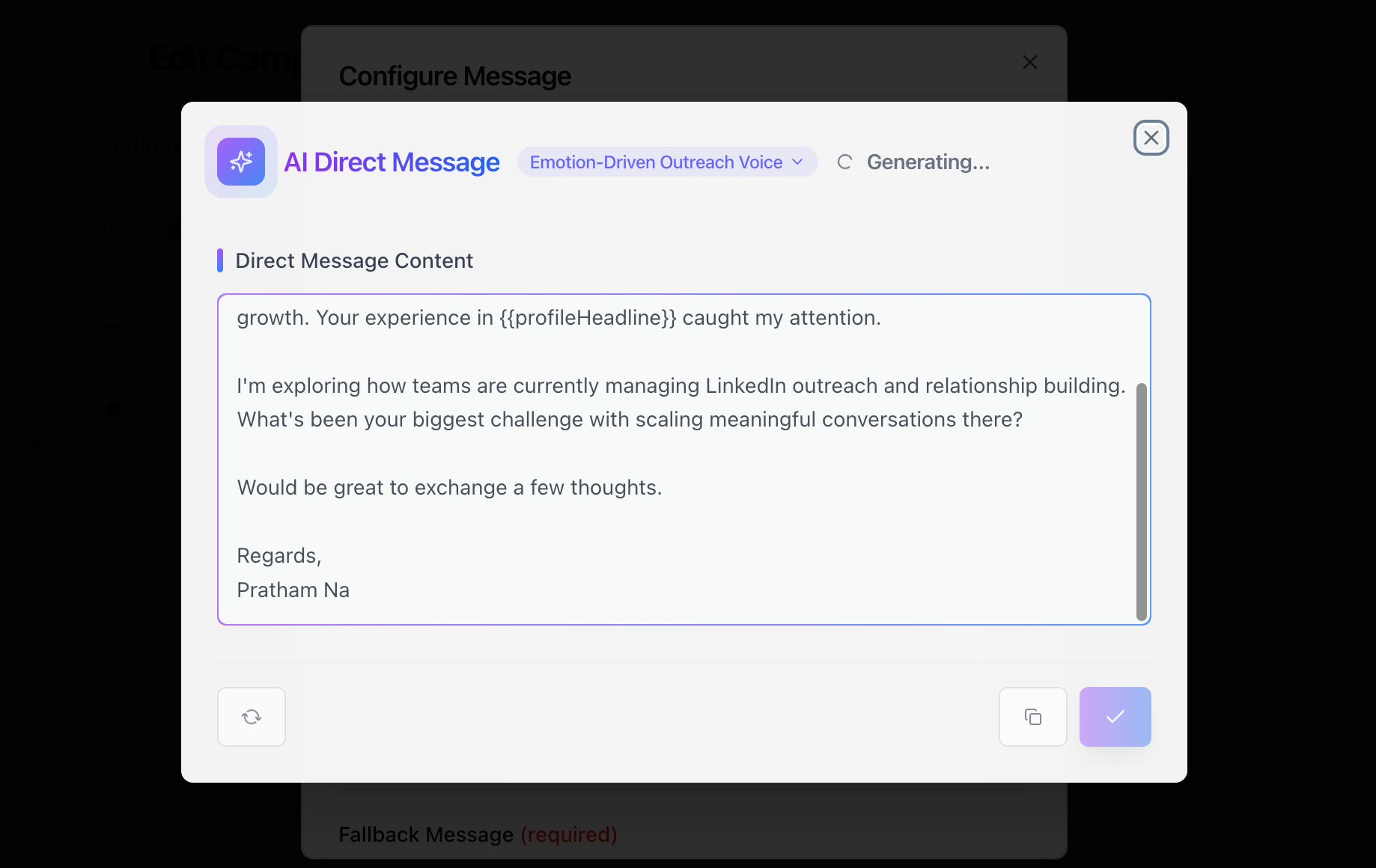Viewport: 1376px width, 868px height.
Task: Open the Emotion-Driven Outreach Voice dropdown
Action: (656, 162)
